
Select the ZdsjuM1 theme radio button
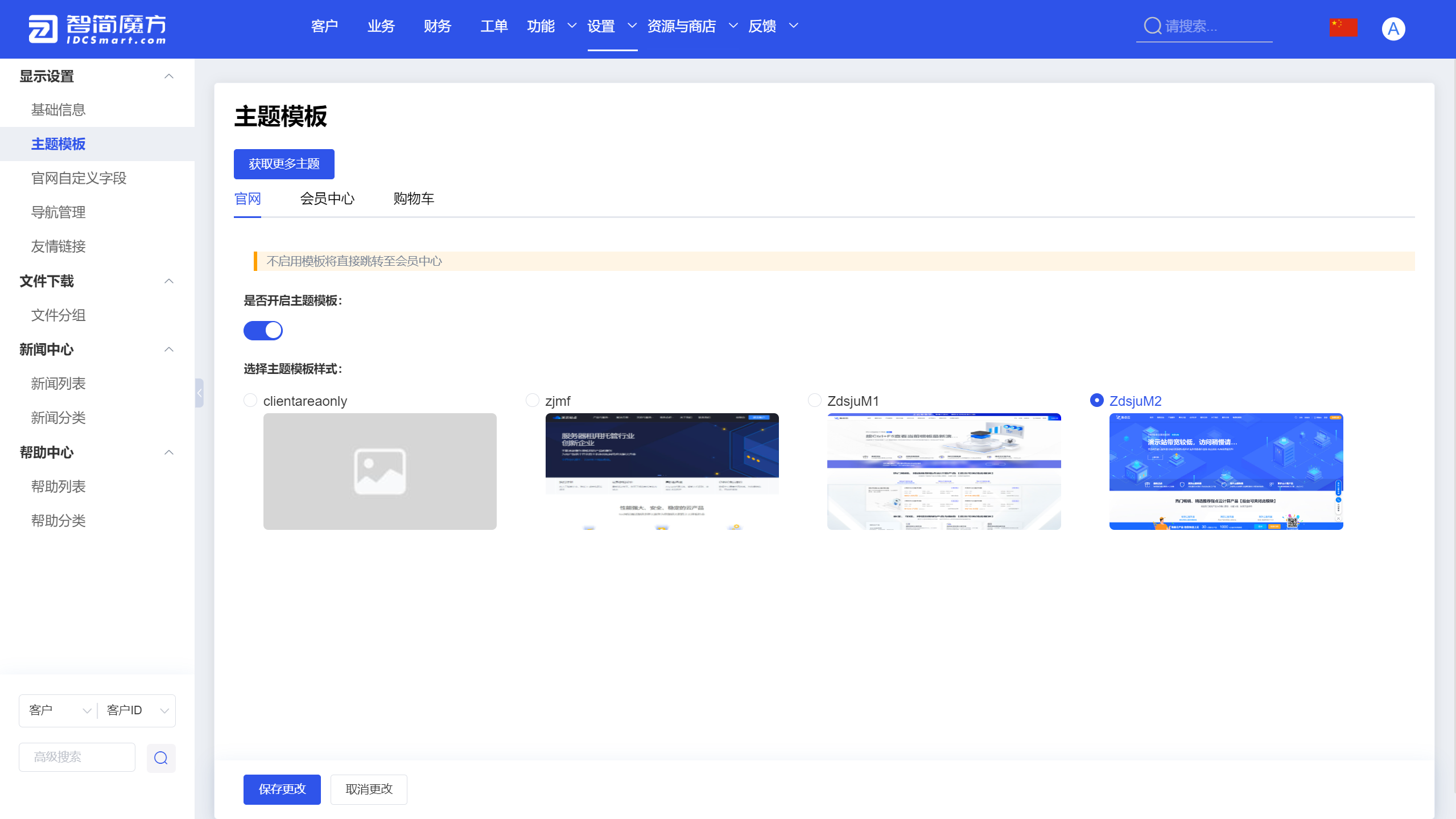coord(814,401)
